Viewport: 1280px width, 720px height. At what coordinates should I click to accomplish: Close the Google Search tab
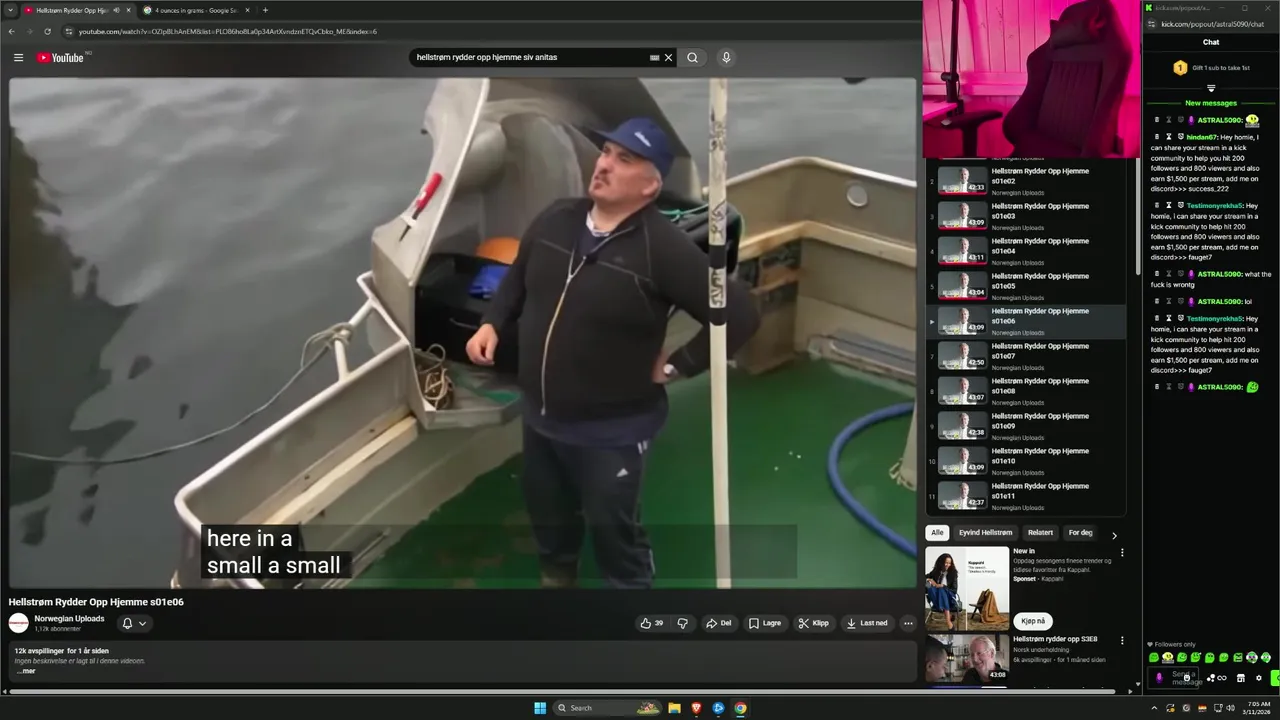[x=249, y=10]
